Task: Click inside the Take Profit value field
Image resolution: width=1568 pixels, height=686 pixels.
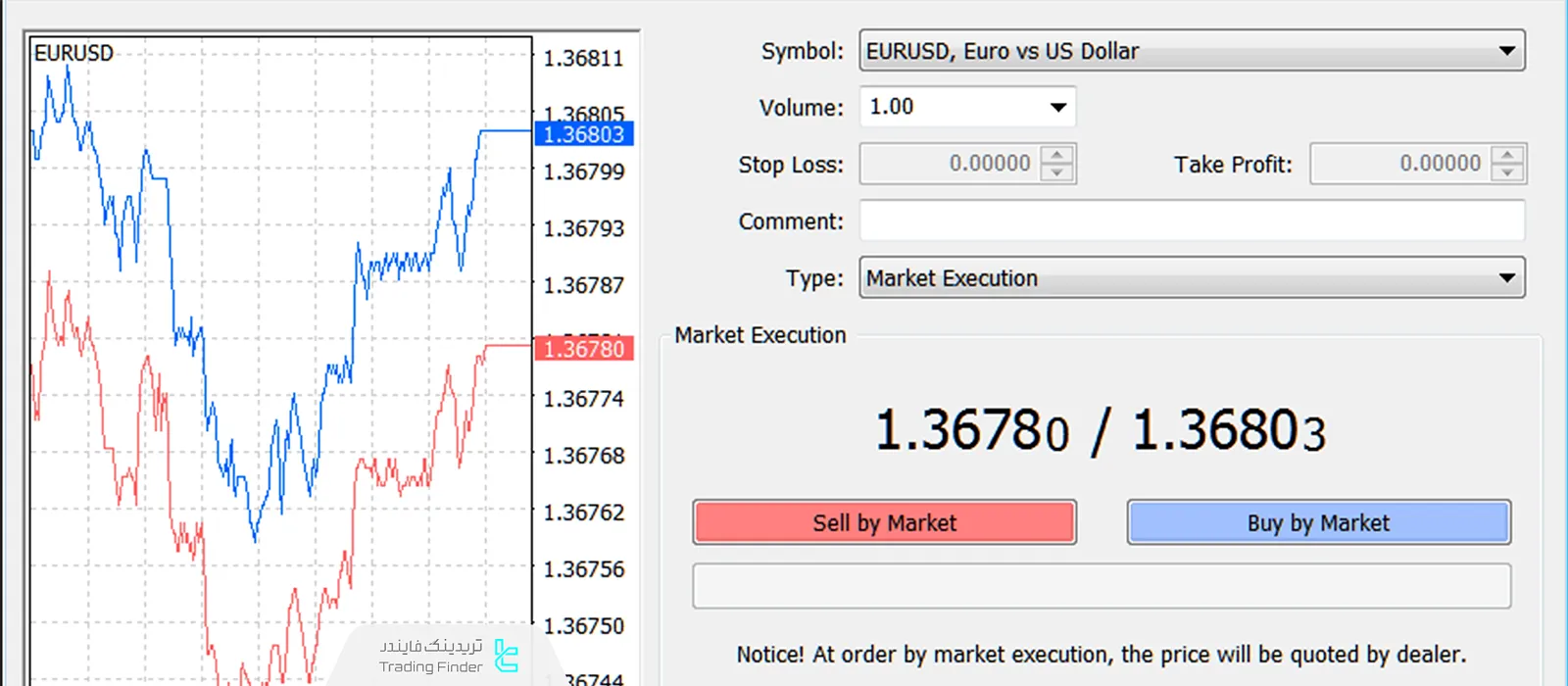Action: click(1399, 164)
